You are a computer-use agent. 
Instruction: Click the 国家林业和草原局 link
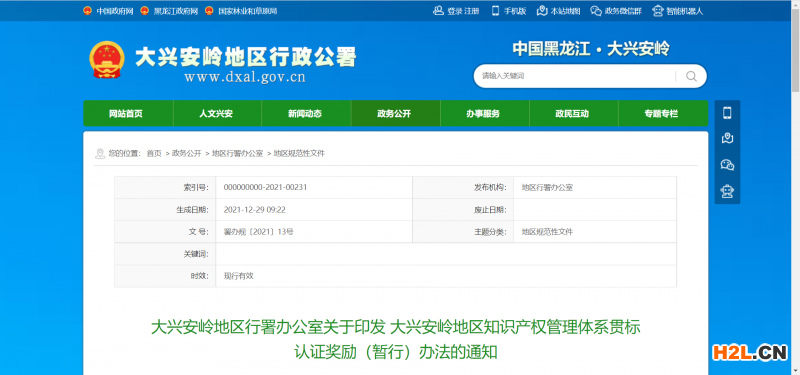pos(247,11)
